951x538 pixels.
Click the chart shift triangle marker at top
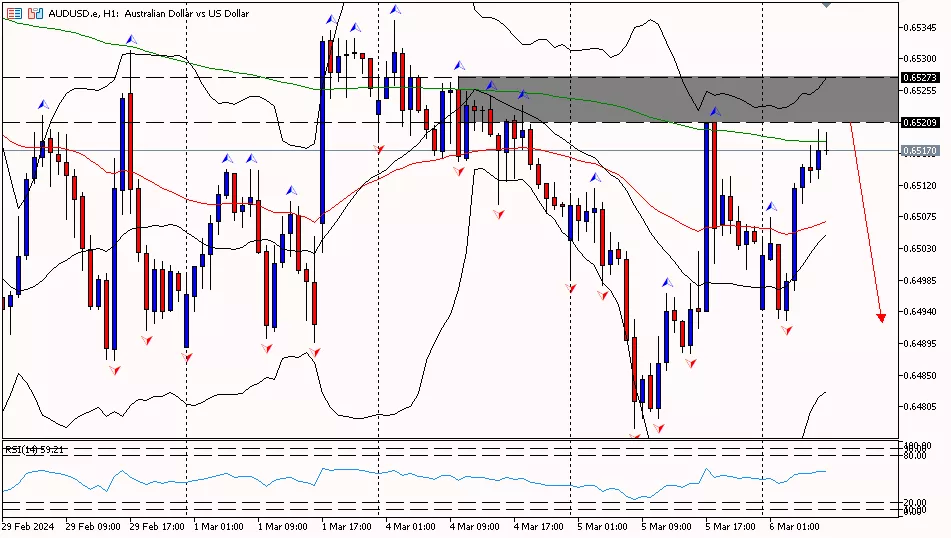[x=826, y=4]
